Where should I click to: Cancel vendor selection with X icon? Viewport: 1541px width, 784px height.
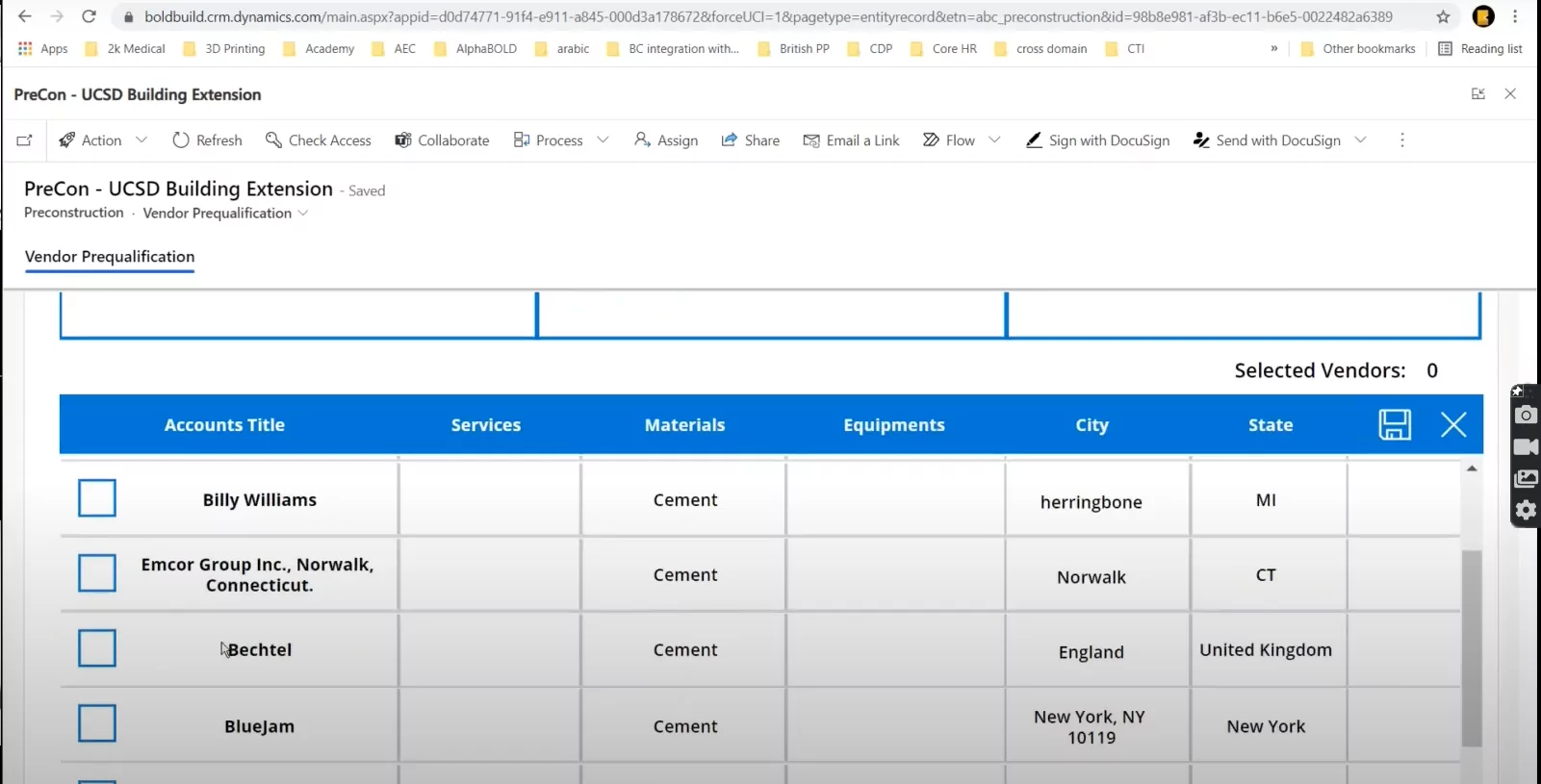pyautogui.click(x=1453, y=424)
